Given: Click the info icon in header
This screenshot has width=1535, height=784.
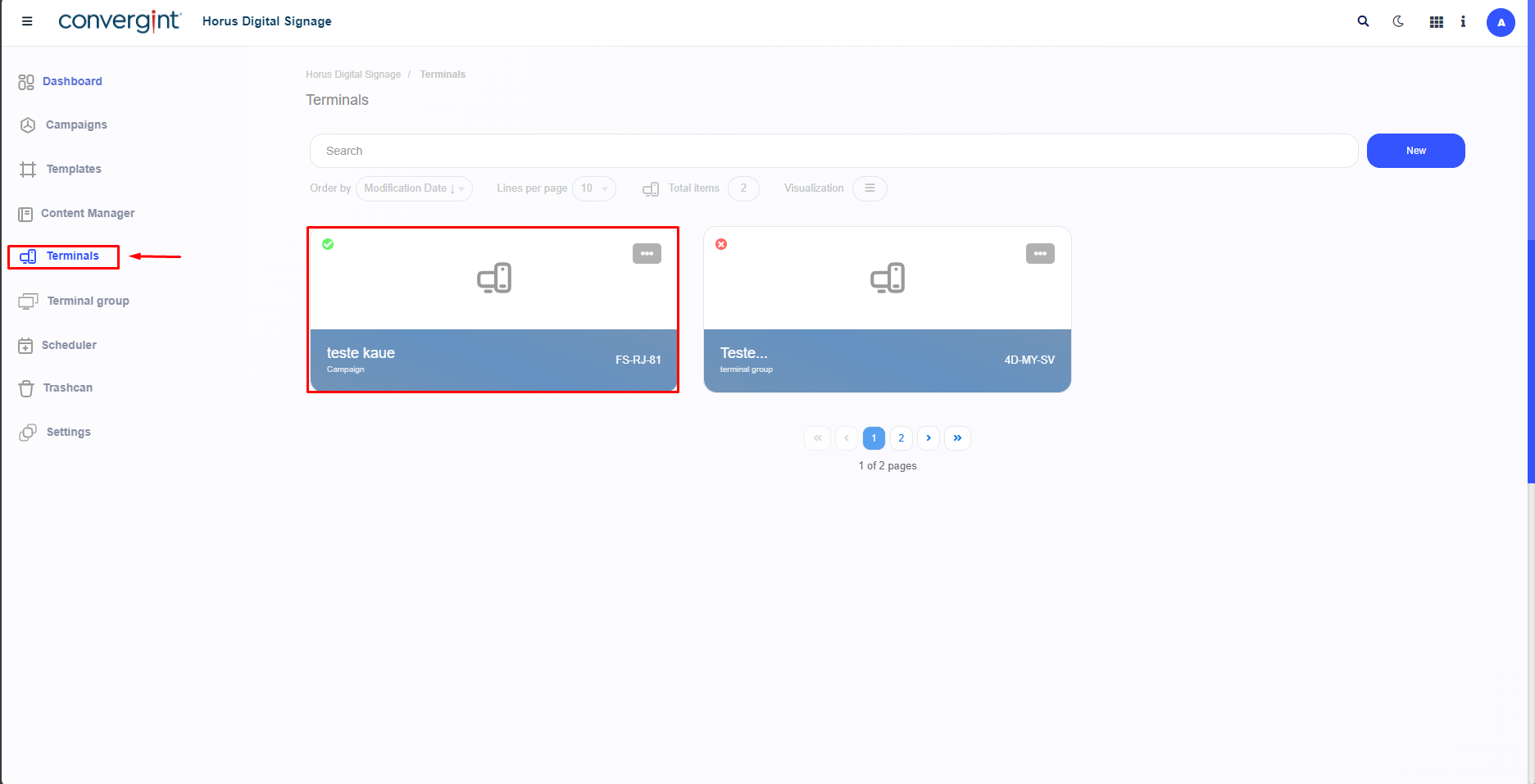Looking at the screenshot, I should point(1463,22).
